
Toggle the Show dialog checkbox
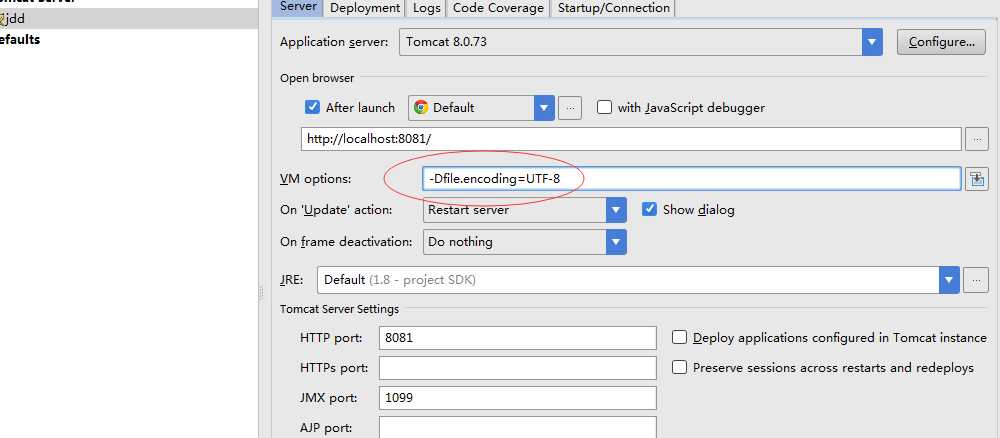(649, 209)
